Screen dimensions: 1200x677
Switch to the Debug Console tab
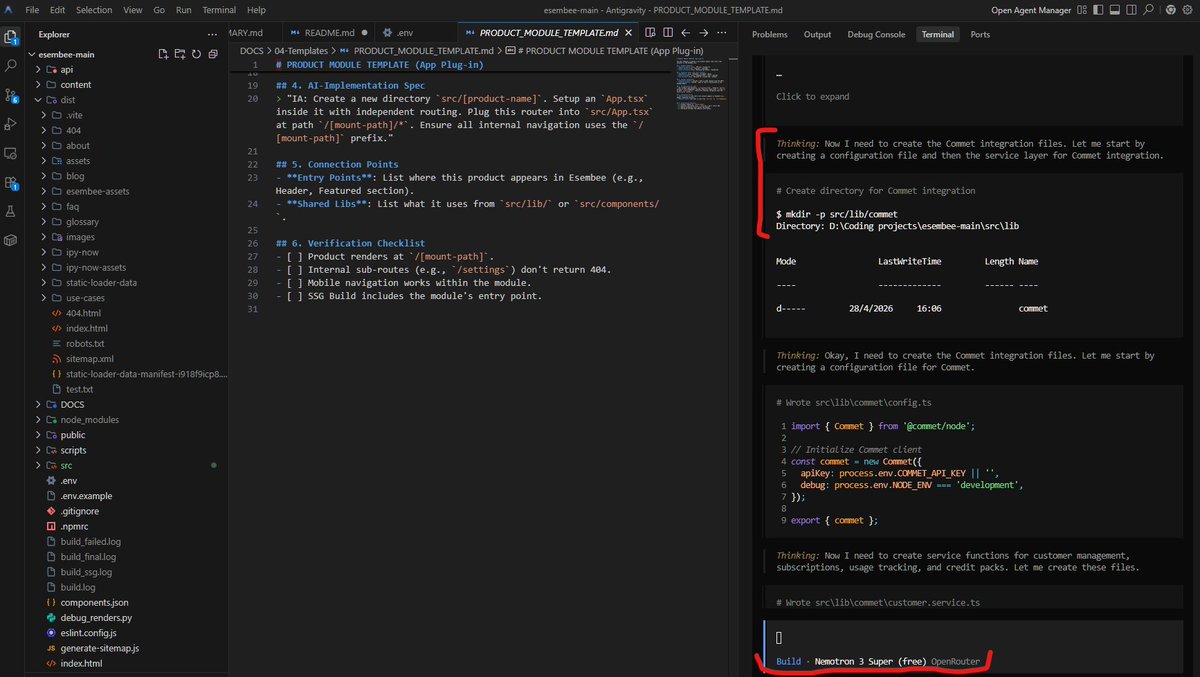click(x=876, y=33)
